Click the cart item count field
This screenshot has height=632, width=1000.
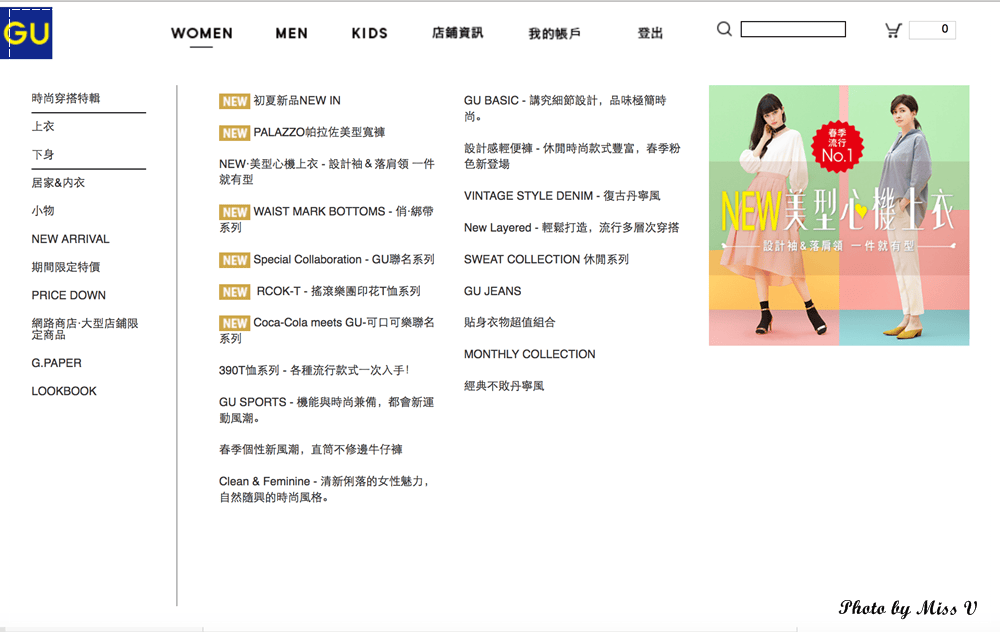pyautogui.click(x=932, y=29)
